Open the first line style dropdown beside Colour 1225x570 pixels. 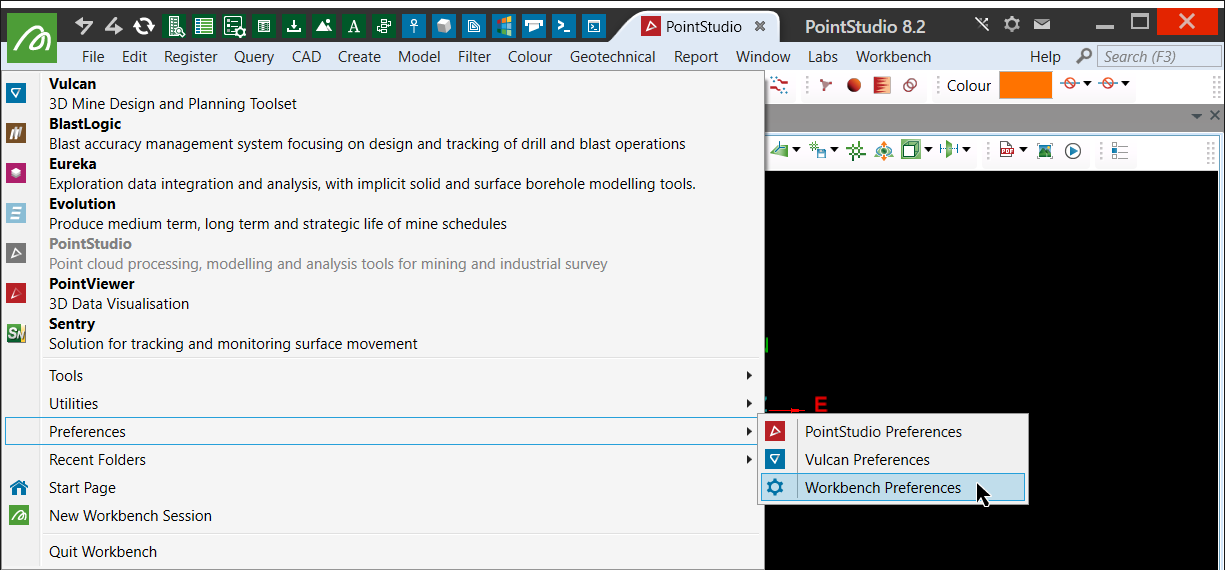[1087, 84]
